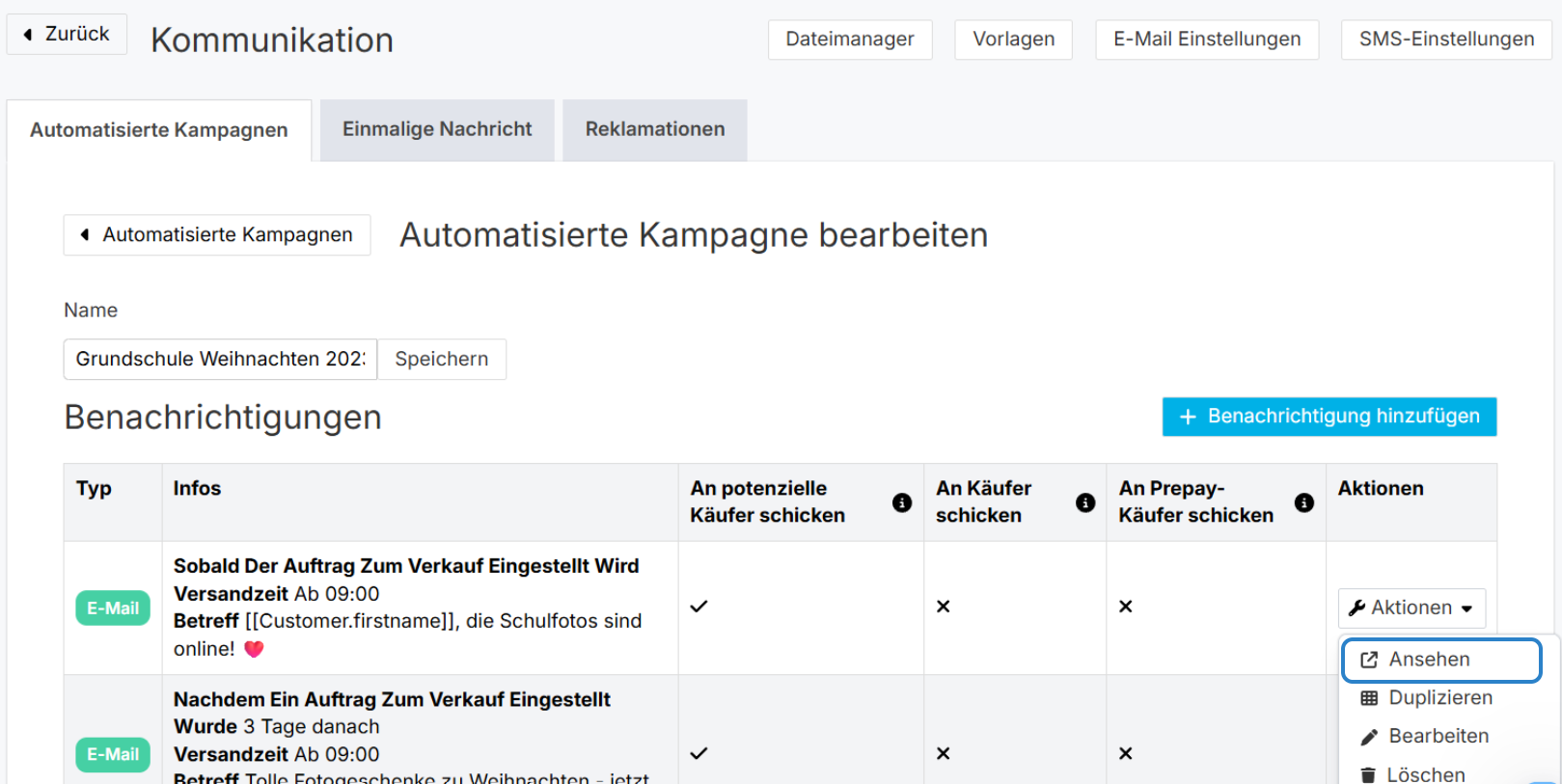Click the Betreff line with Schulfotos sind online

click(407, 635)
